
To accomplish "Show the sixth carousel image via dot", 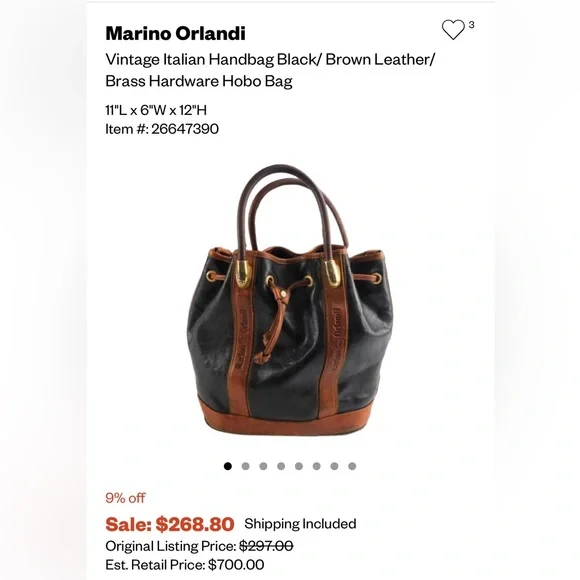I will (x=317, y=466).
